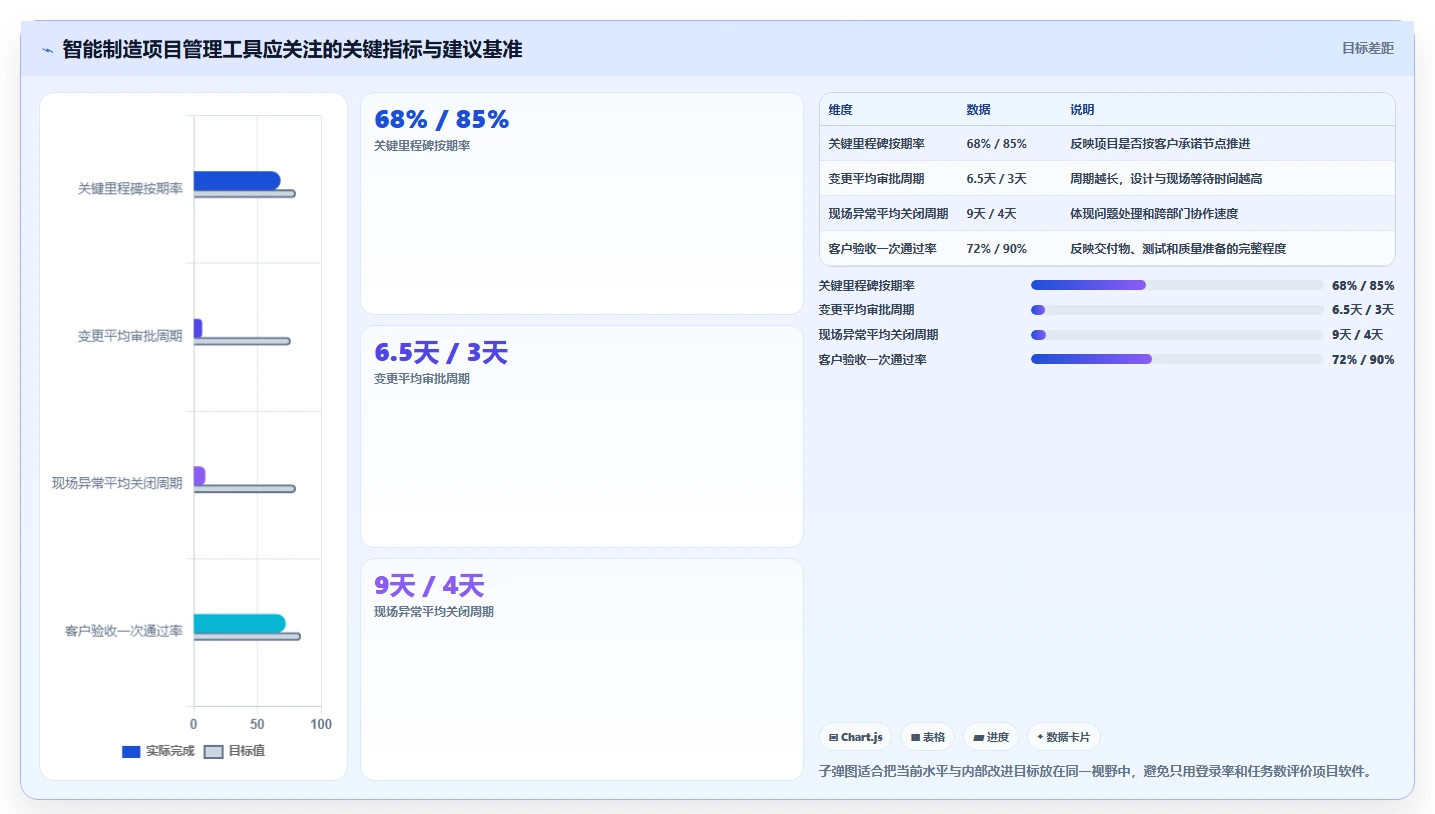1435x814 pixels.
Task: Click chart axis label 客户验收一次通过率
Action: [x=124, y=631]
